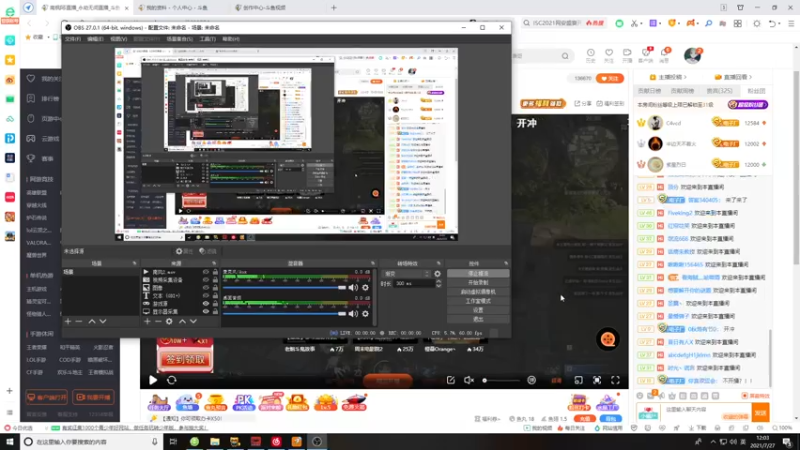Toggle lock on 图像 source
Viewport: 800px width, 450px height.
tap(215, 288)
